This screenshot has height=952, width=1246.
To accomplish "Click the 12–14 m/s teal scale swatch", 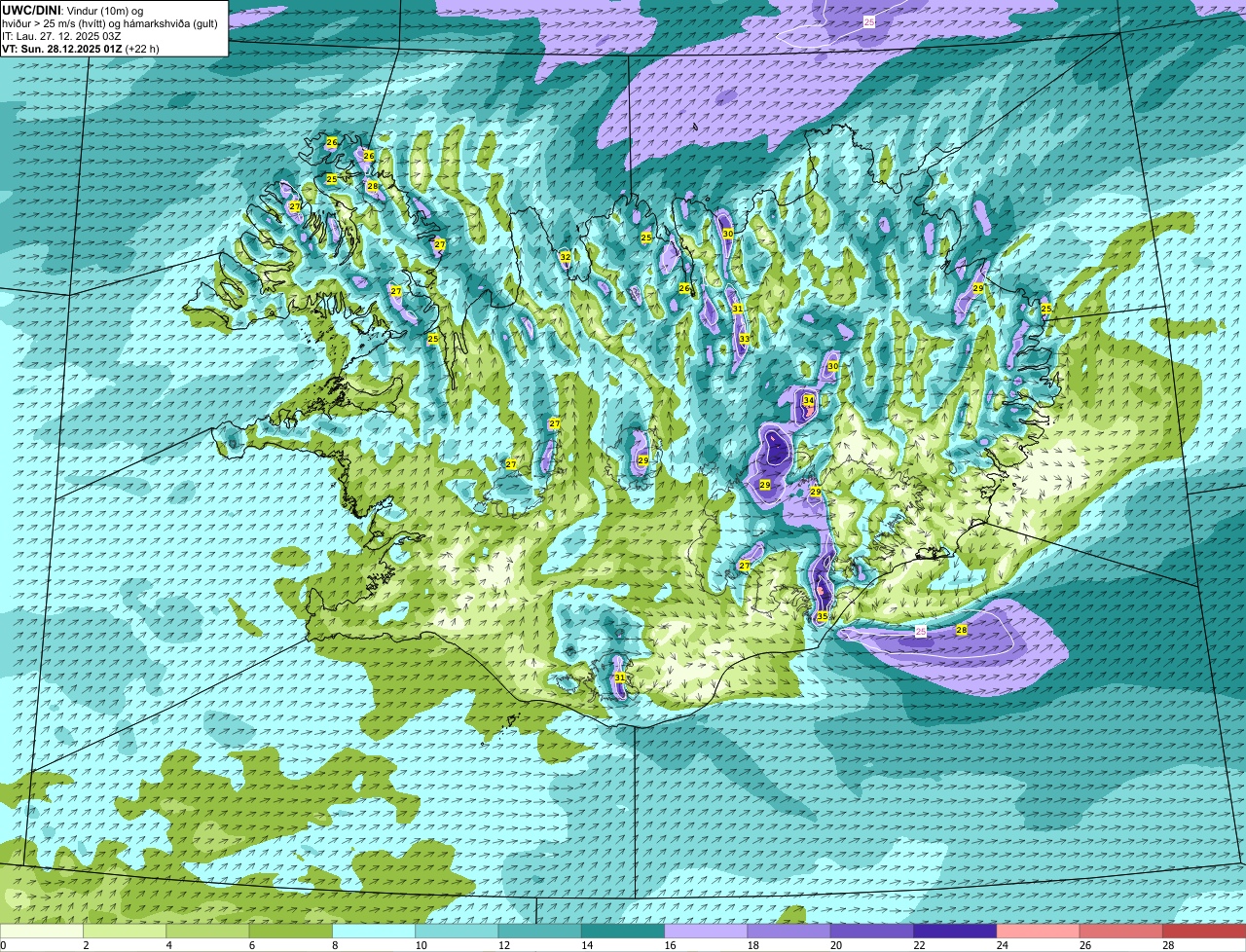I will click(540, 931).
